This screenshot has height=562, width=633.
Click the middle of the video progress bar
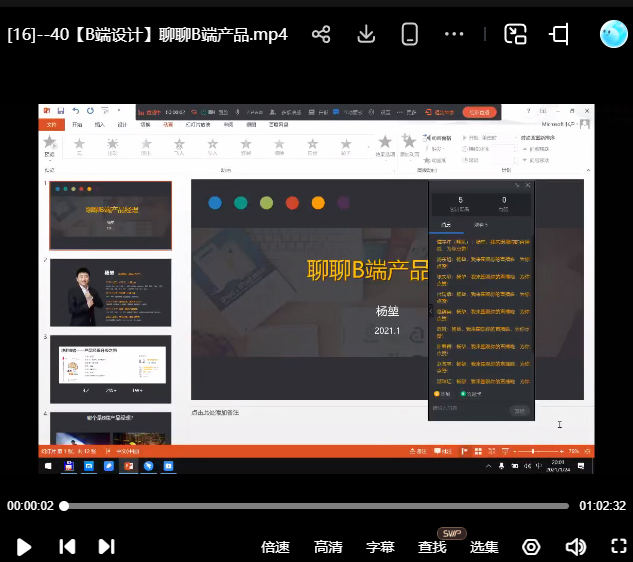316,506
